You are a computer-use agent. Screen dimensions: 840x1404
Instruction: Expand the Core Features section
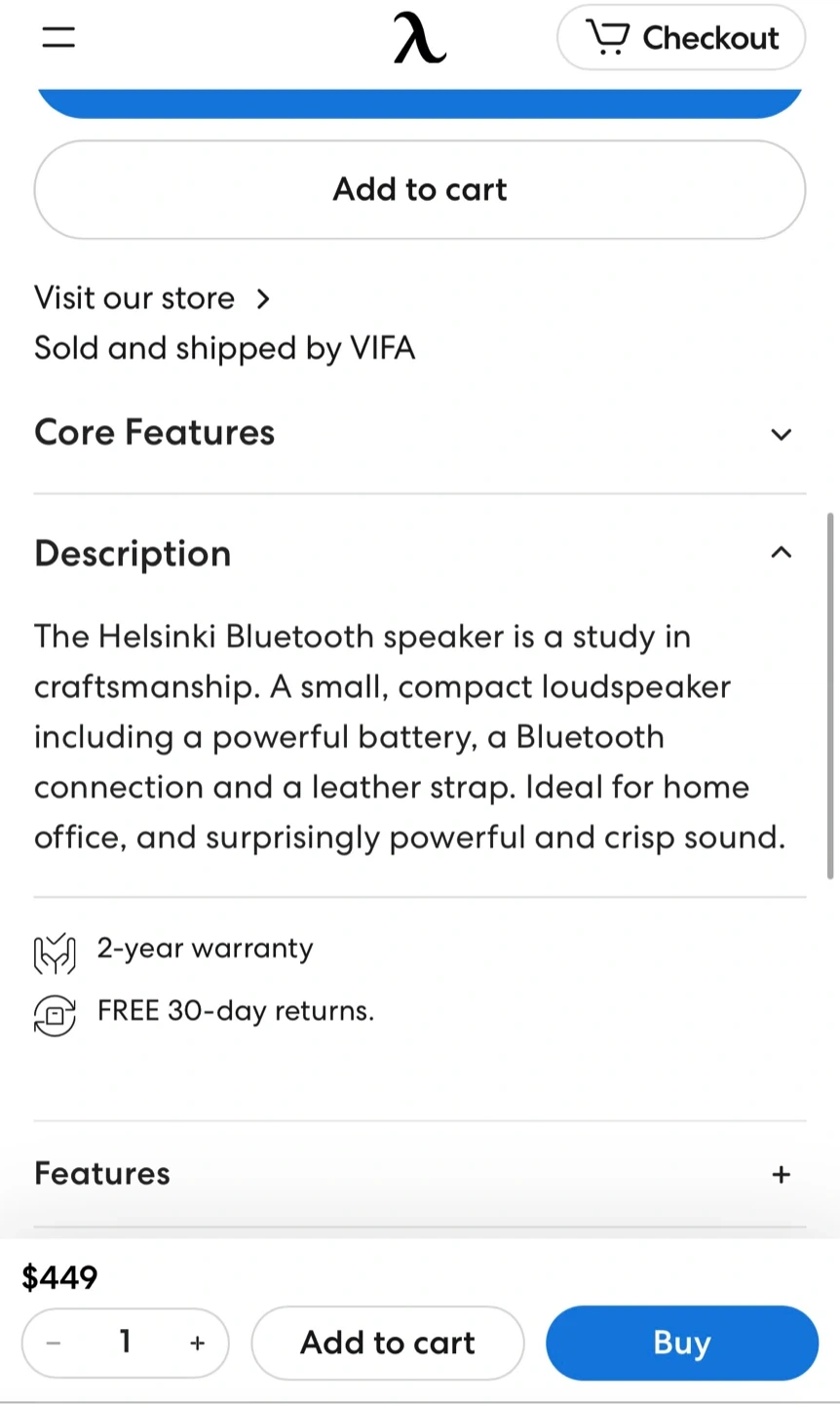(x=781, y=434)
